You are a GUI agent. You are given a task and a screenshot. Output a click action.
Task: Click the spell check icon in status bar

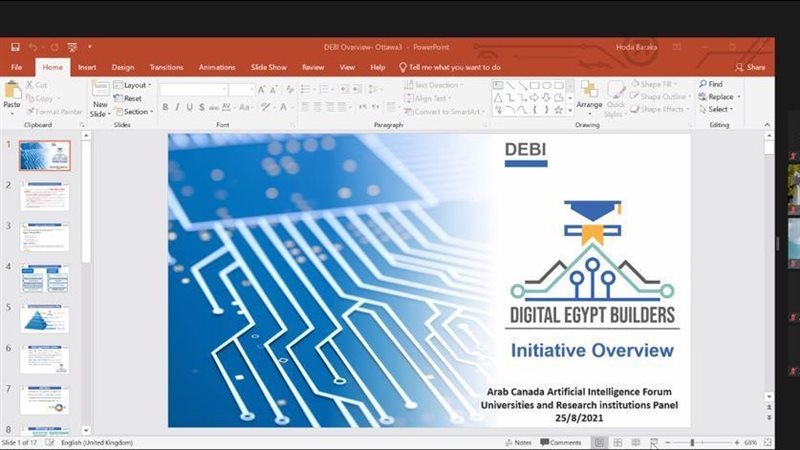tap(49, 442)
